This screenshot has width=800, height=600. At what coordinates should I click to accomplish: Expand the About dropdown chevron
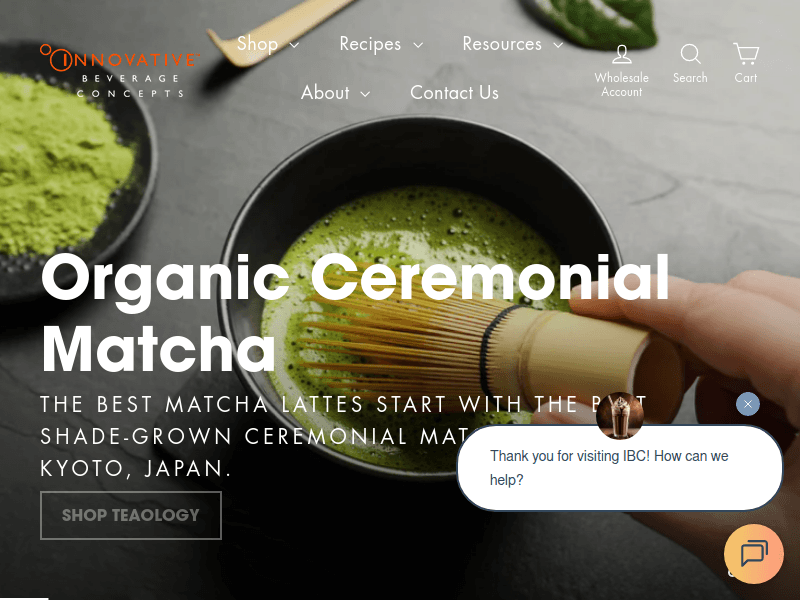(365, 94)
